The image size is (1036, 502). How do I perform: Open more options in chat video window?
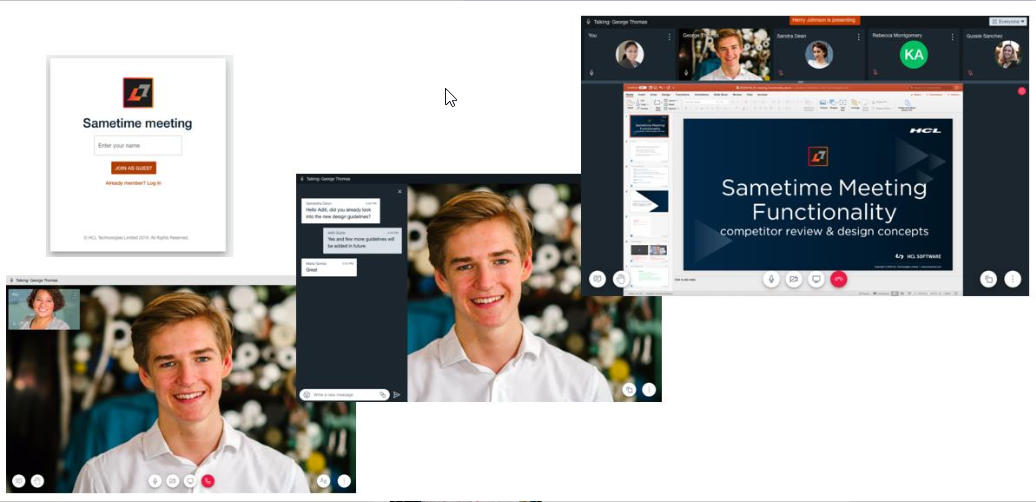[x=649, y=390]
